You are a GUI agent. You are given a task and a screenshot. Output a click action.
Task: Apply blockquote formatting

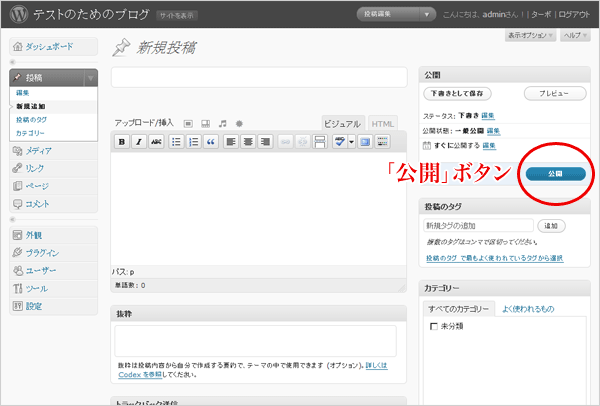pyautogui.click(x=210, y=142)
